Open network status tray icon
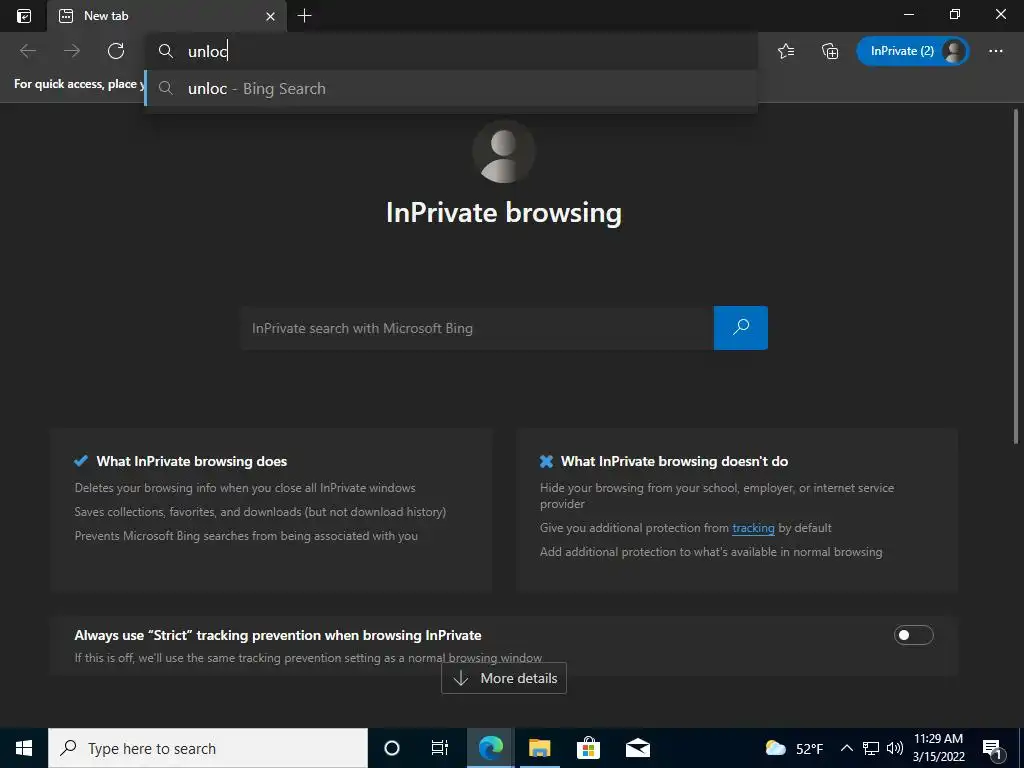The height and width of the screenshot is (768, 1024). click(871, 748)
